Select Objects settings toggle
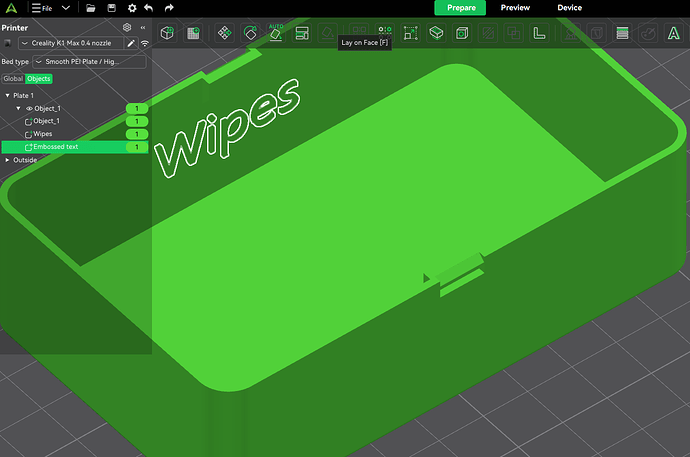The image size is (690, 457). pos(39,78)
